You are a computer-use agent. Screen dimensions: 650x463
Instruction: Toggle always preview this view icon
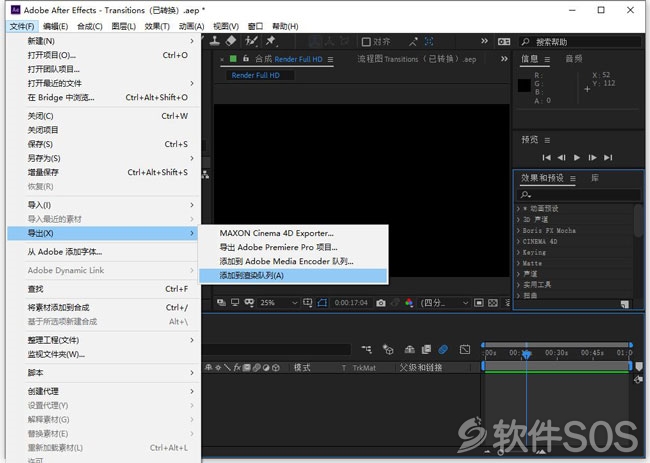click(x=221, y=303)
